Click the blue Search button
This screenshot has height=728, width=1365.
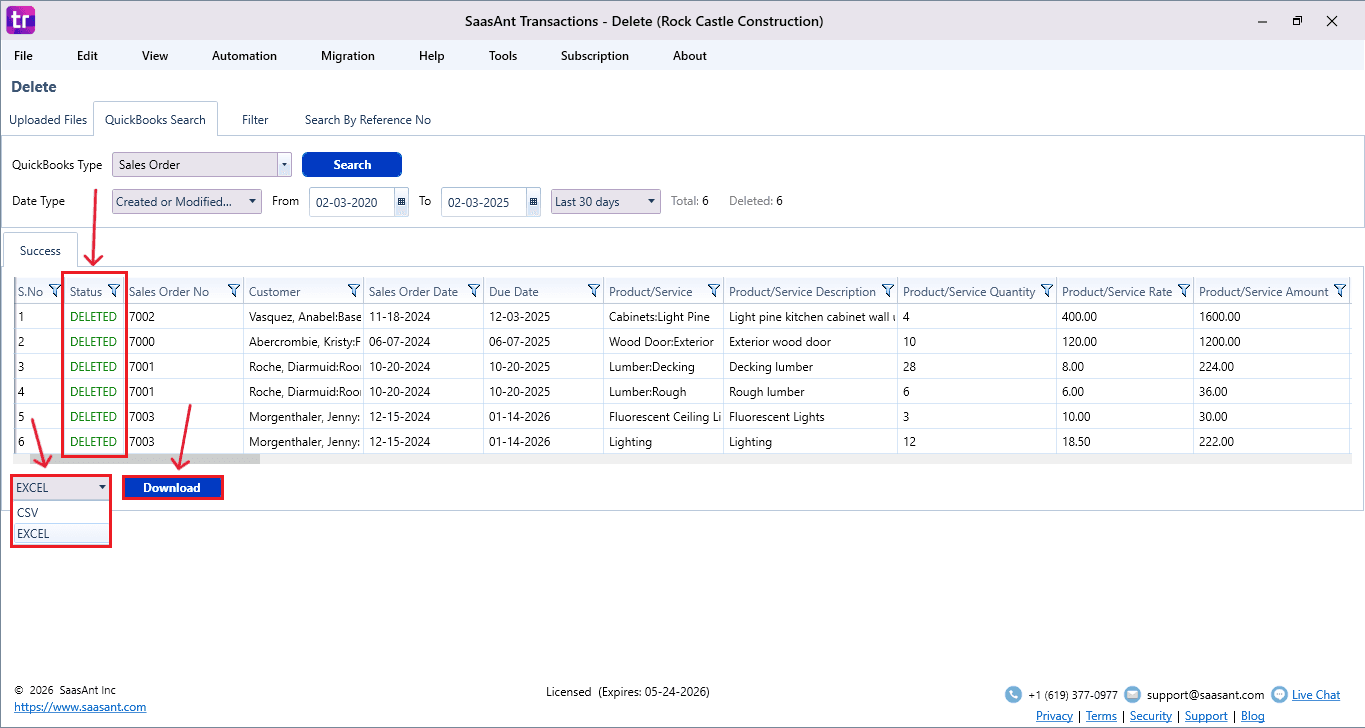pyautogui.click(x=352, y=165)
